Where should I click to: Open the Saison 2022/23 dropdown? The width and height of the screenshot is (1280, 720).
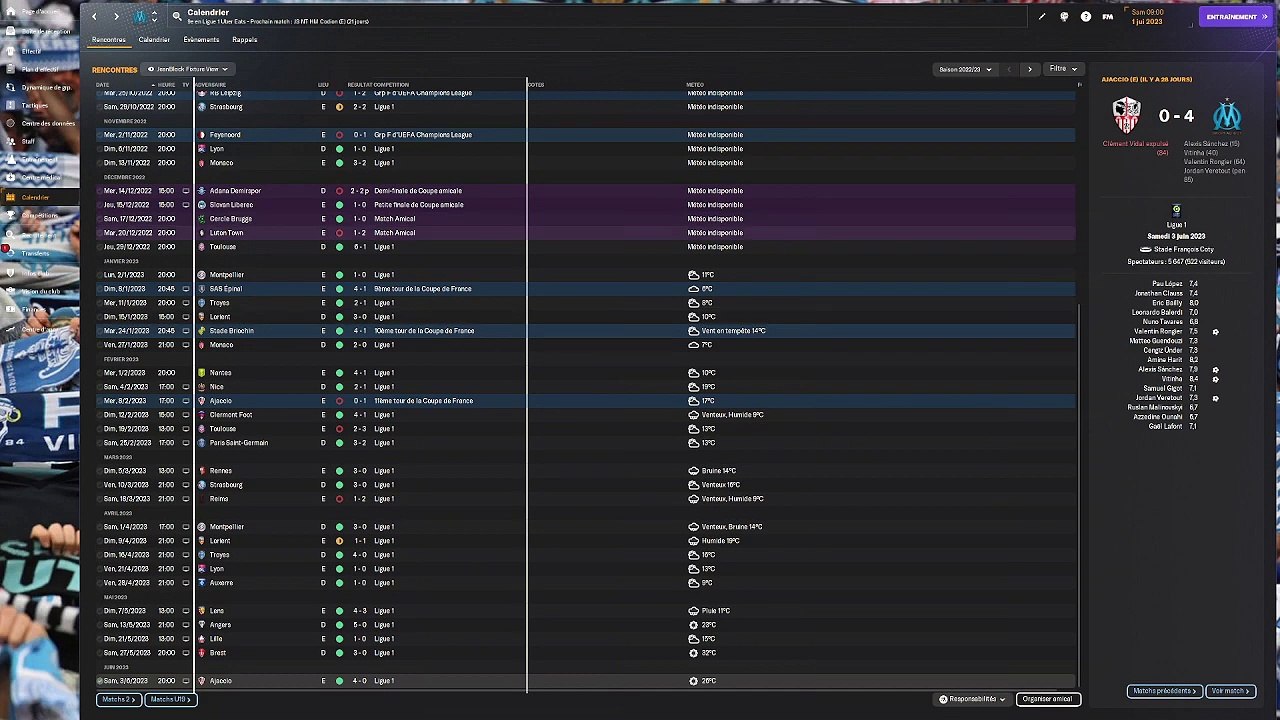(965, 69)
